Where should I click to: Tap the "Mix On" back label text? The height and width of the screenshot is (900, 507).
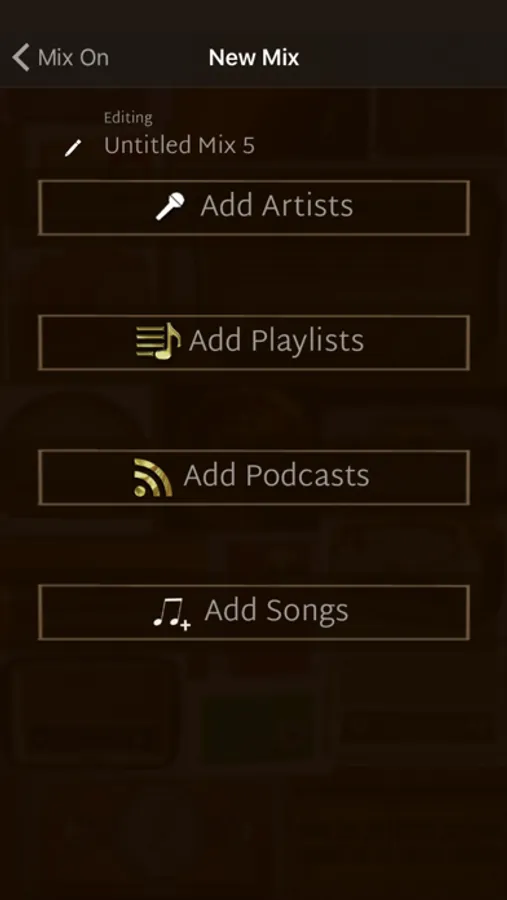coord(73,57)
